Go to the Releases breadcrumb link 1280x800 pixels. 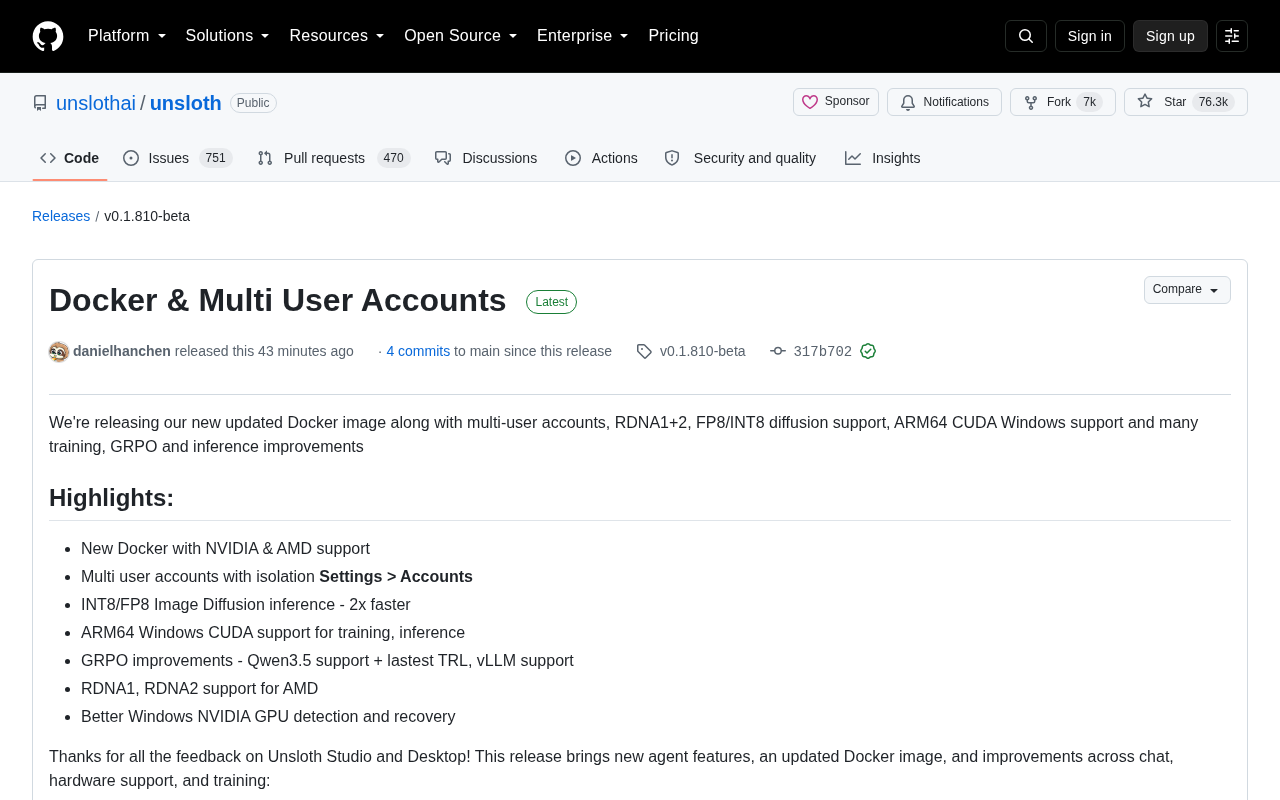point(61,216)
